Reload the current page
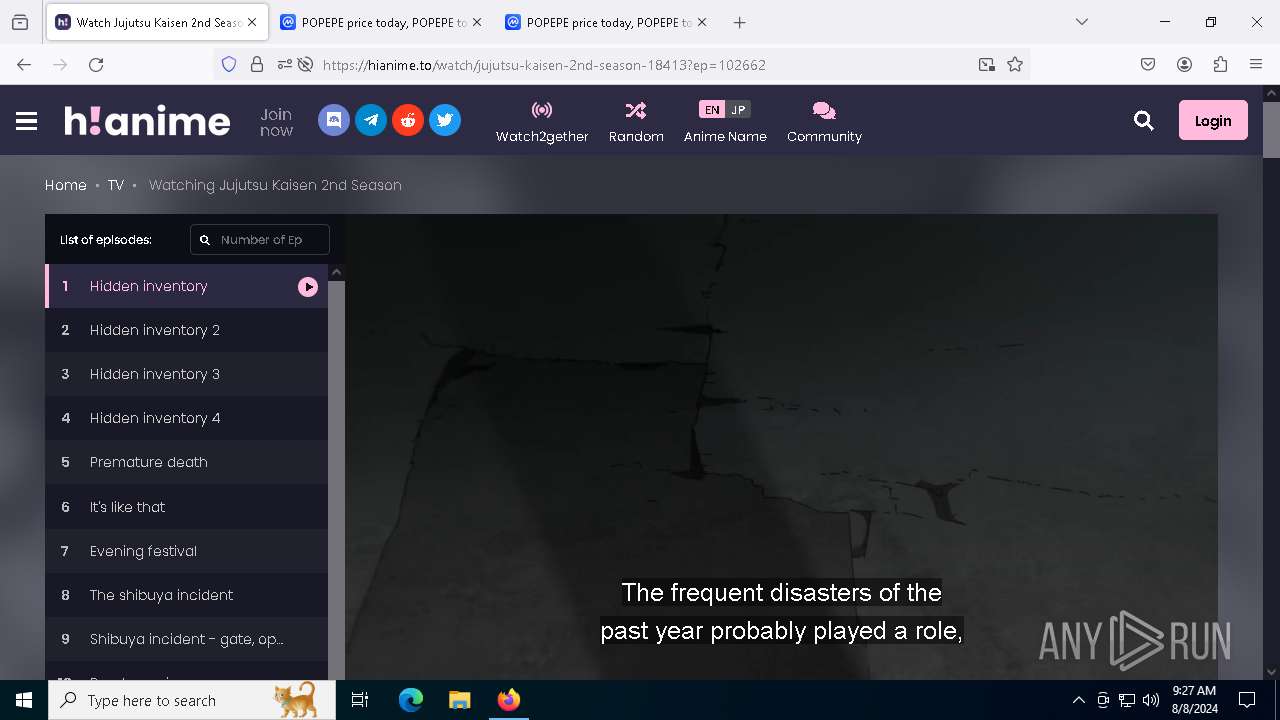 pyautogui.click(x=96, y=64)
